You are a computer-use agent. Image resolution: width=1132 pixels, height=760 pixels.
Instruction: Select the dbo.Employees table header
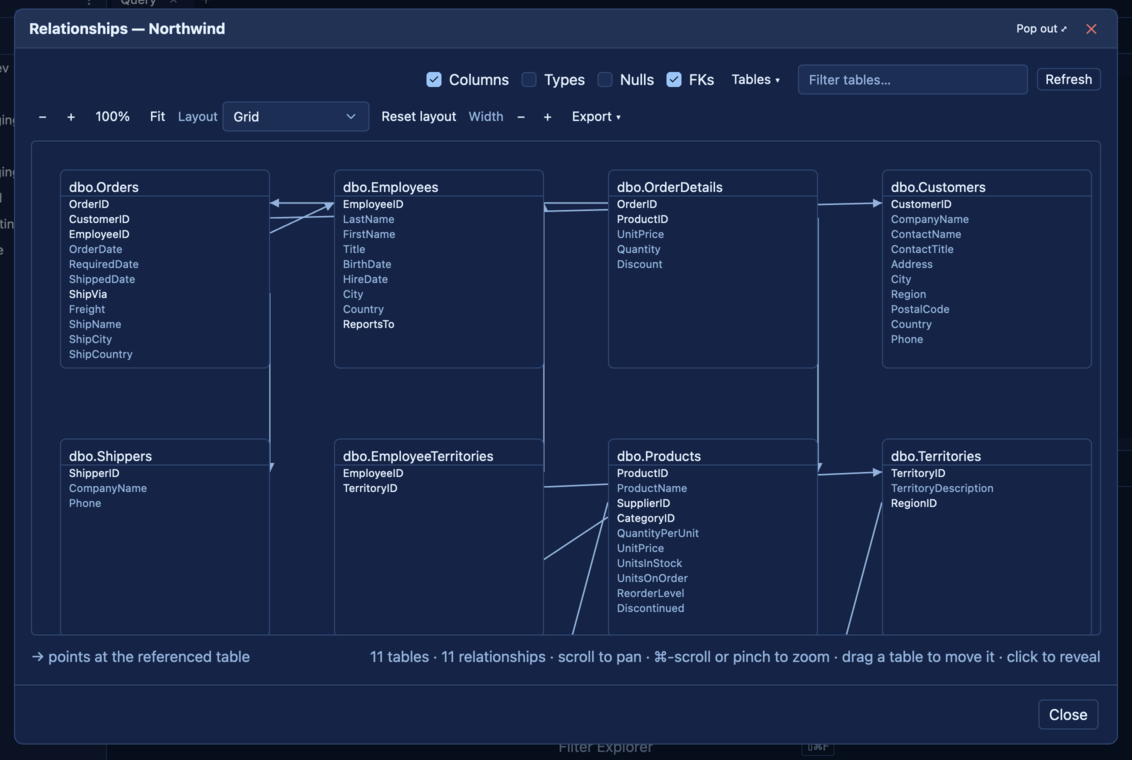coord(439,186)
